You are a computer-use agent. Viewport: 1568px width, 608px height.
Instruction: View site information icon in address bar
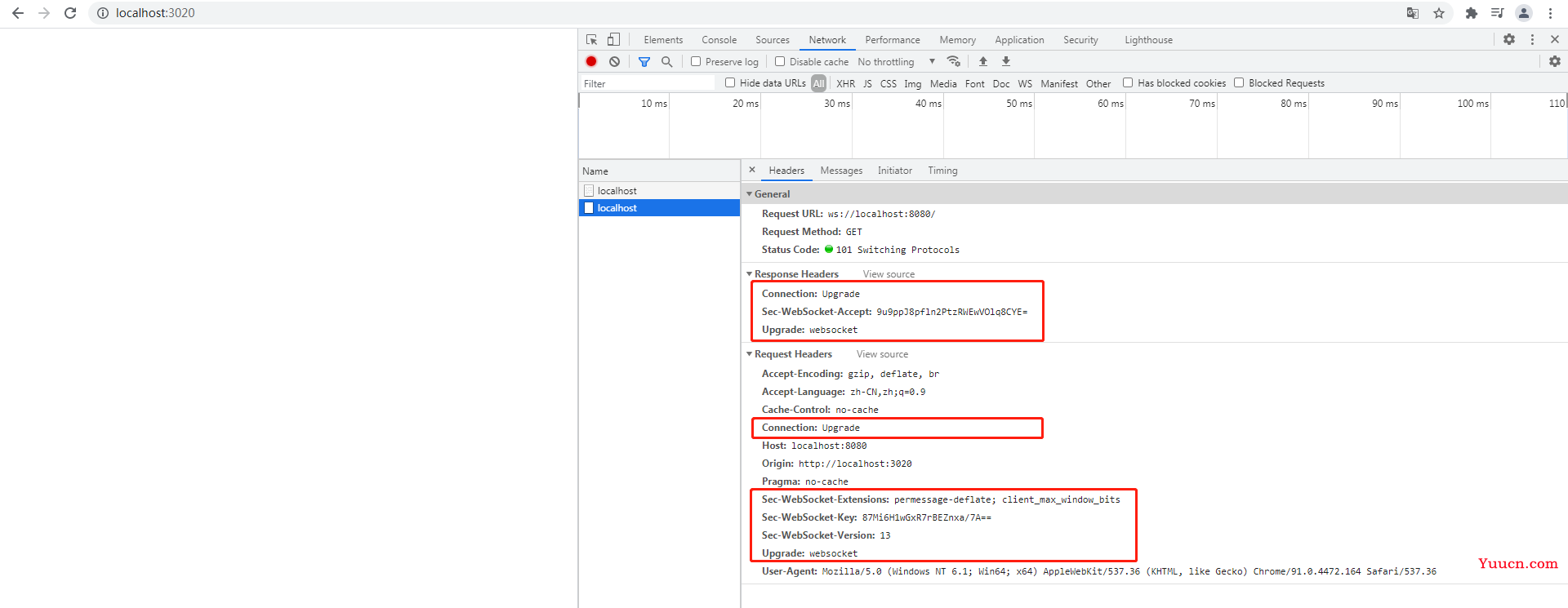[103, 13]
